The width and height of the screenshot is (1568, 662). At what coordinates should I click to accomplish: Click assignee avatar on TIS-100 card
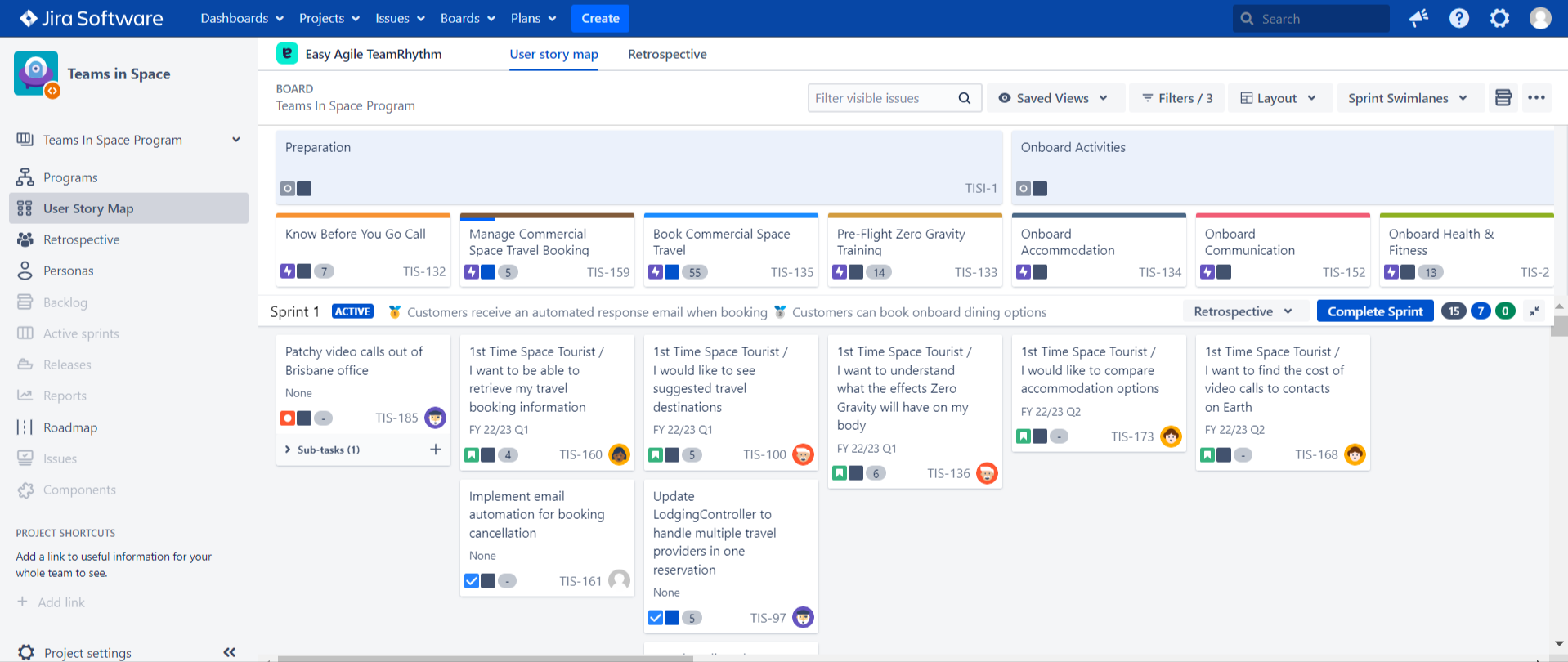[x=804, y=454]
